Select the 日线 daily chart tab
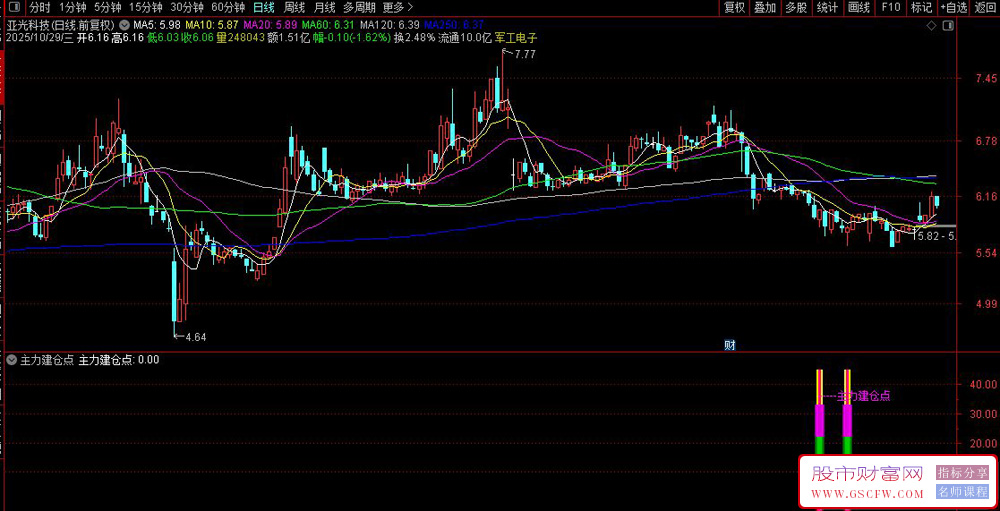The height and width of the screenshot is (511, 1000). pyautogui.click(x=263, y=8)
